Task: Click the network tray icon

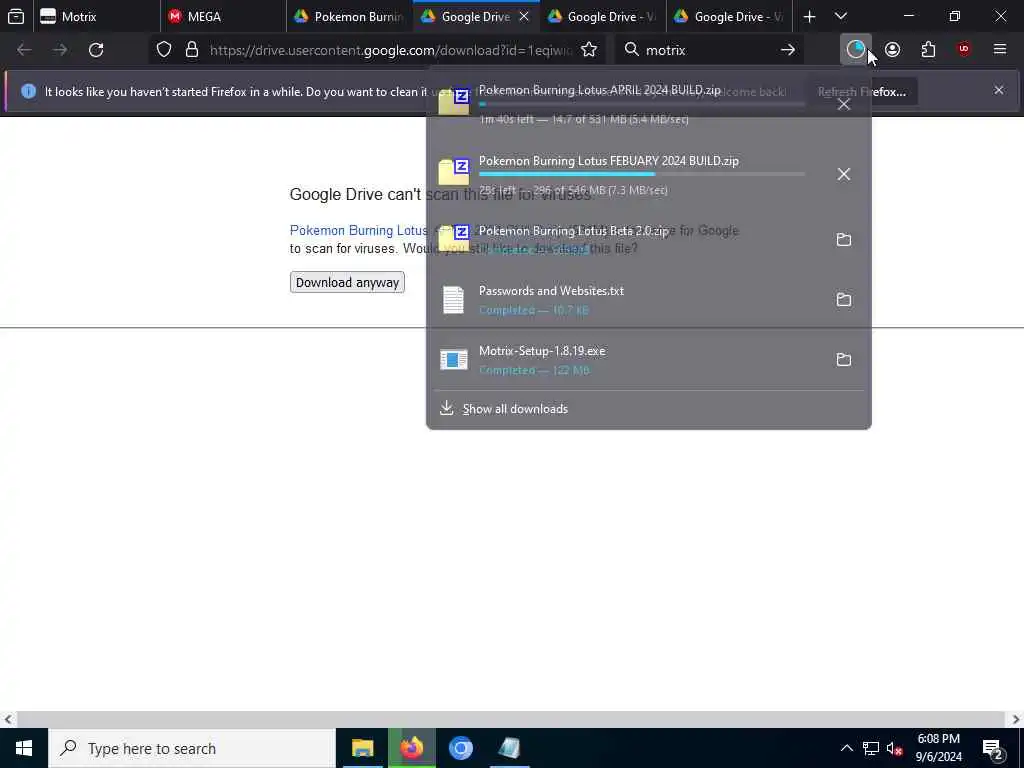Action: [871, 748]
